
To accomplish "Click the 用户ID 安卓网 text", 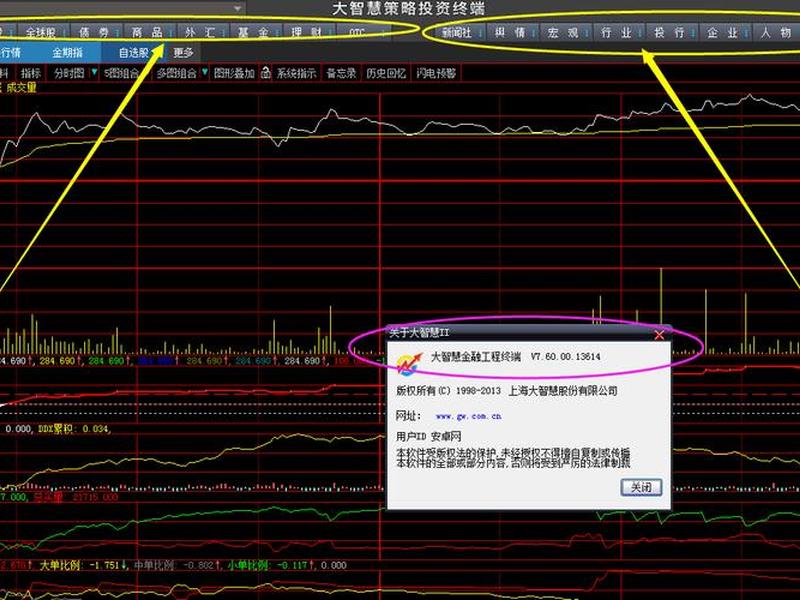I will tap(429, 436).
